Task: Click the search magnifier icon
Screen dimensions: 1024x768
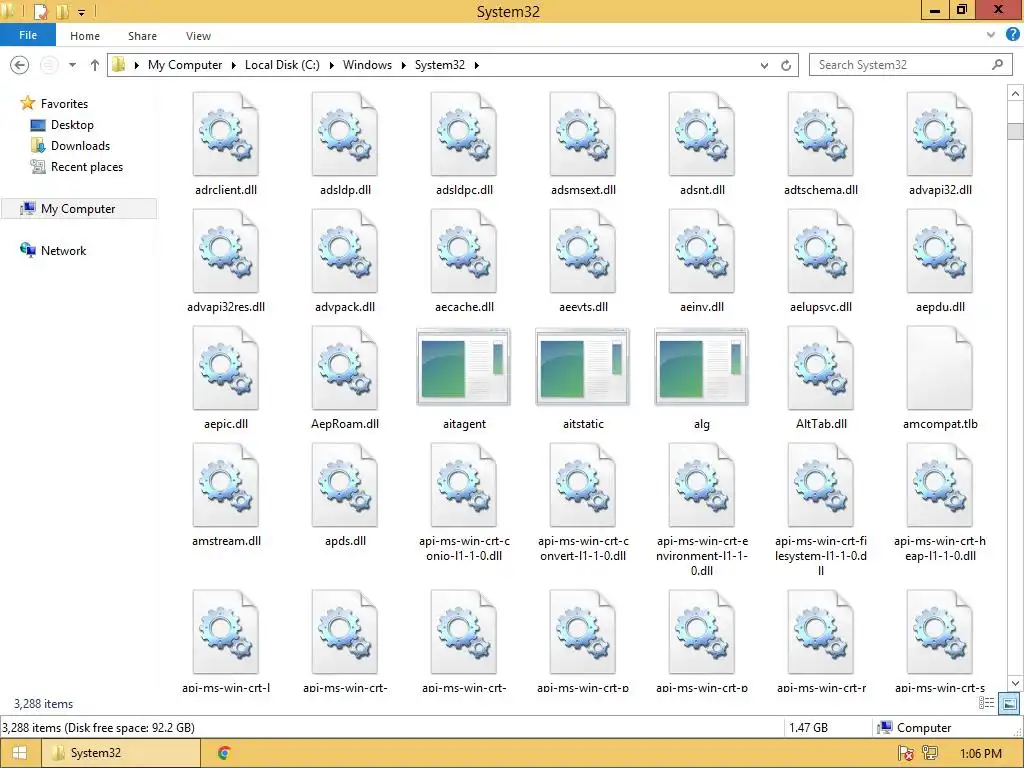Action: (997, 64)
